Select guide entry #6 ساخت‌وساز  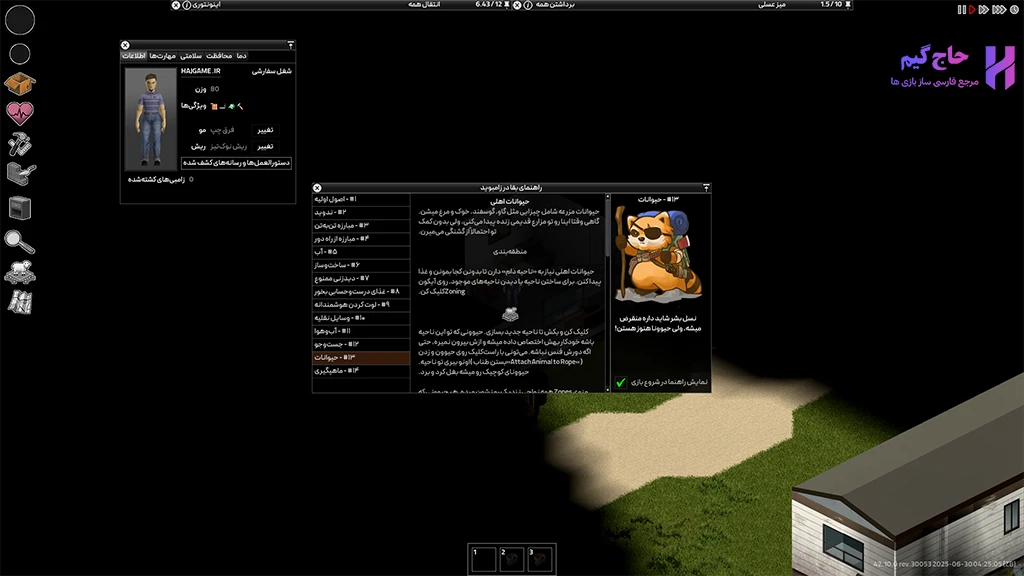361,265
